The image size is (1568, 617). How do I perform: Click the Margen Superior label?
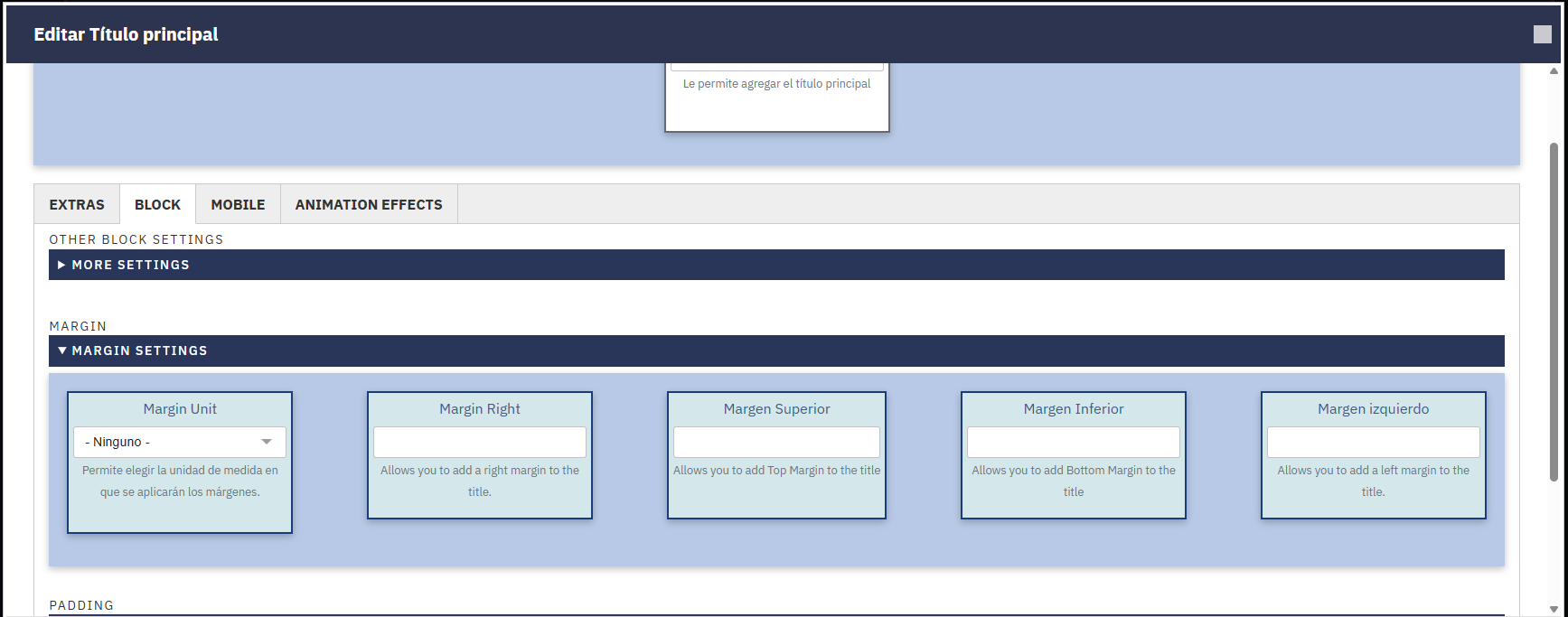[776, 409]
